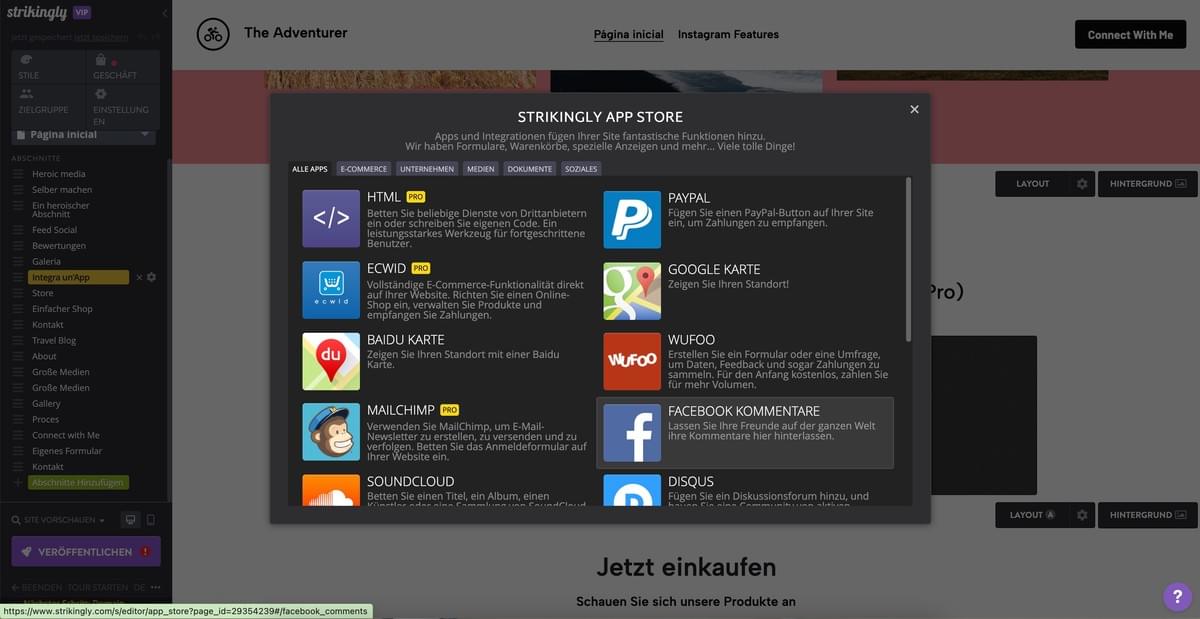Image resolution: width=1200 pixels, height=619 pixels.
Task: Switch to the Unternehmen tab
Action: coord(427,169)
